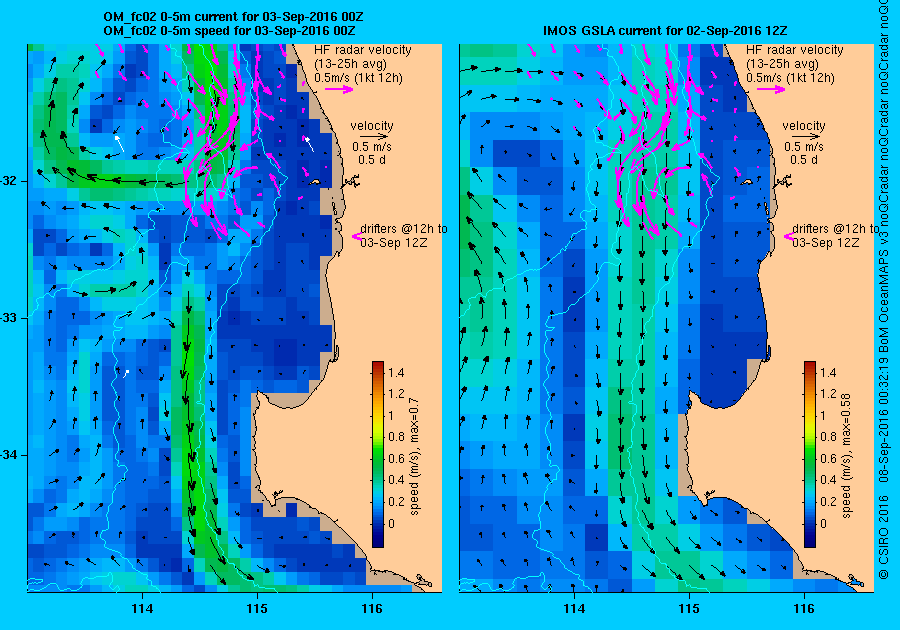Click the vertical CSIRO 2016 copyright text
900x630 pixels.
pos(885,536)
